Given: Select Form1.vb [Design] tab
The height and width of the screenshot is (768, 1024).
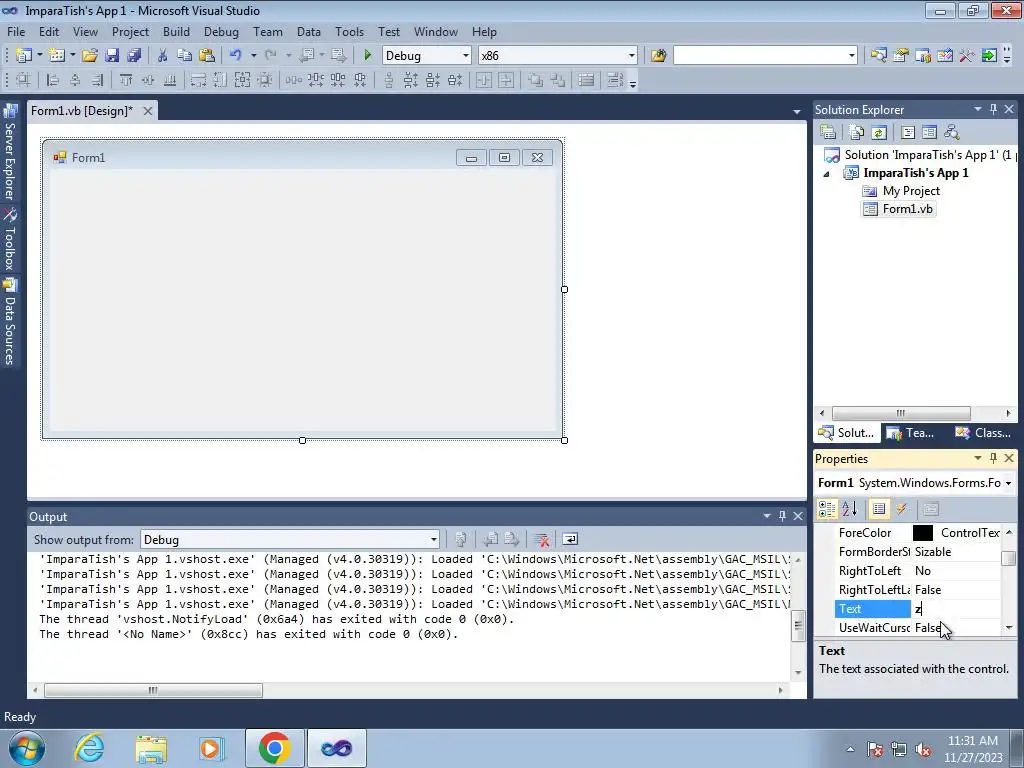Looking at the screenshot, I should click(82, 110).
